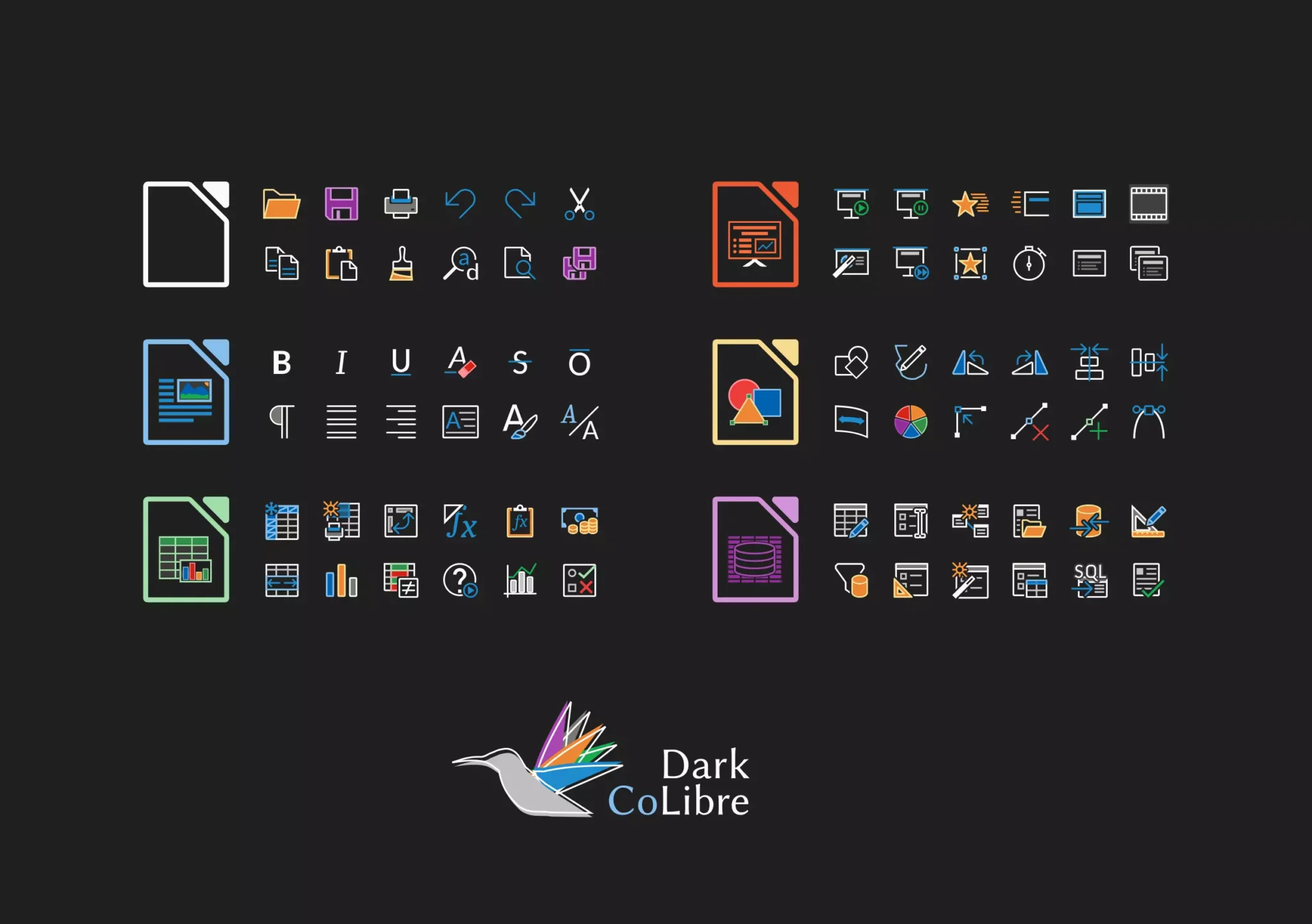Select the bar chart with green trend line icon

click(x=520, y=580)
